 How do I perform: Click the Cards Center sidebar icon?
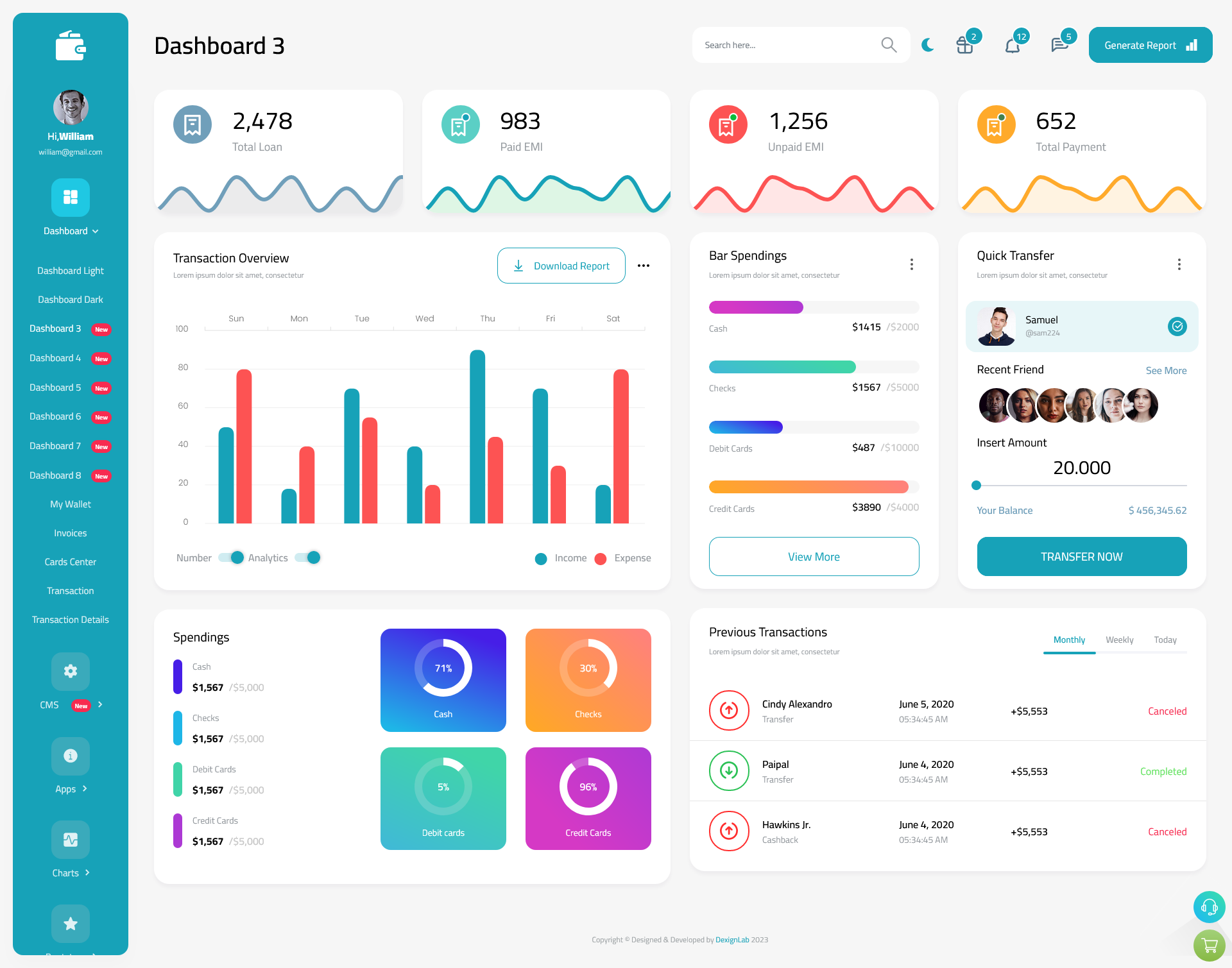(x=70, y=561)
